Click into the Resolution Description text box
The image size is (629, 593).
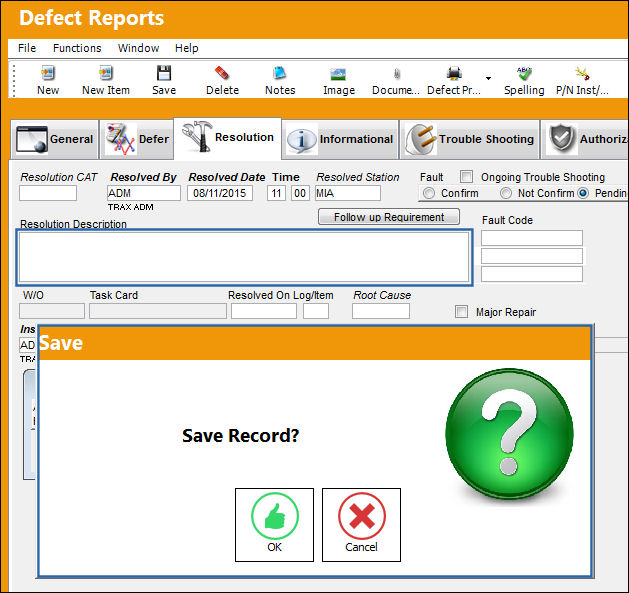244,258
